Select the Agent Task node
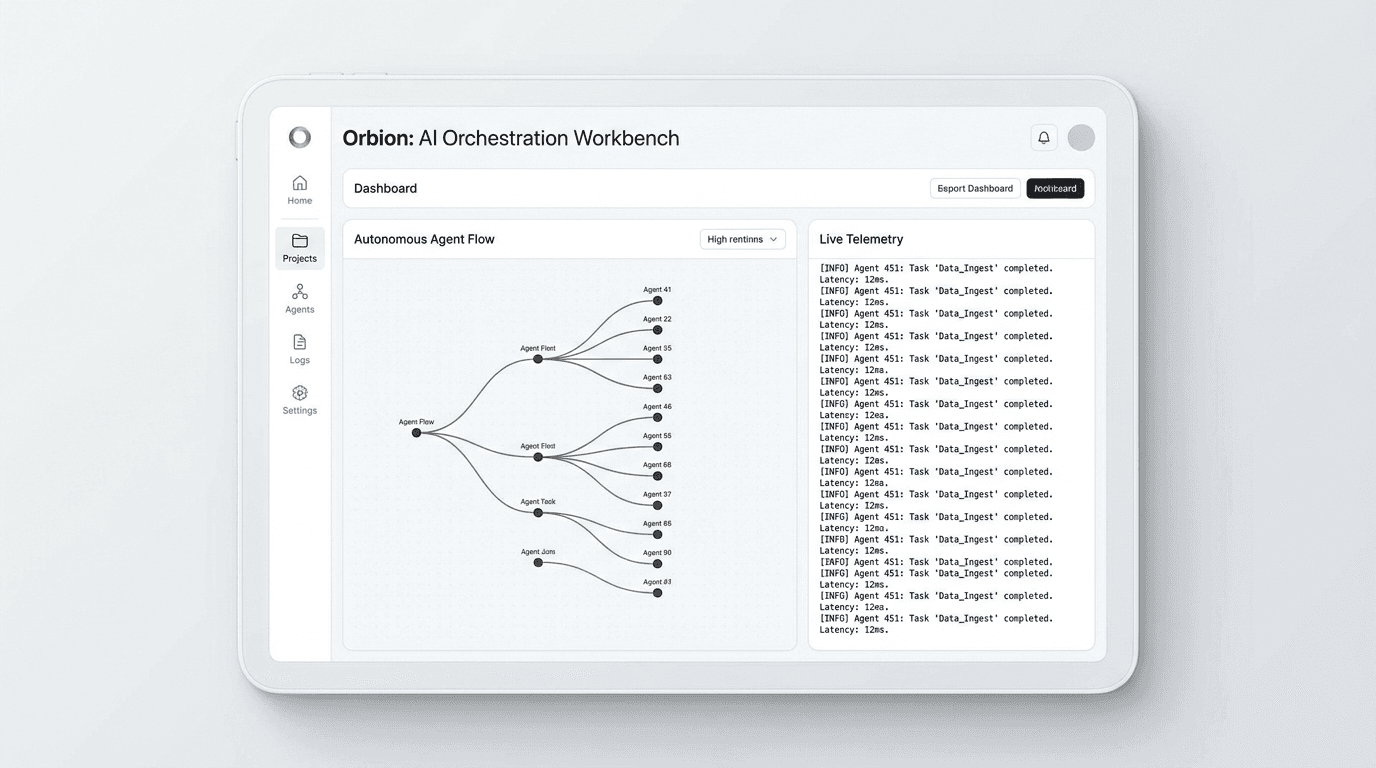The height and width of the screenshot is (768, 1376). (x=538, y=513)
